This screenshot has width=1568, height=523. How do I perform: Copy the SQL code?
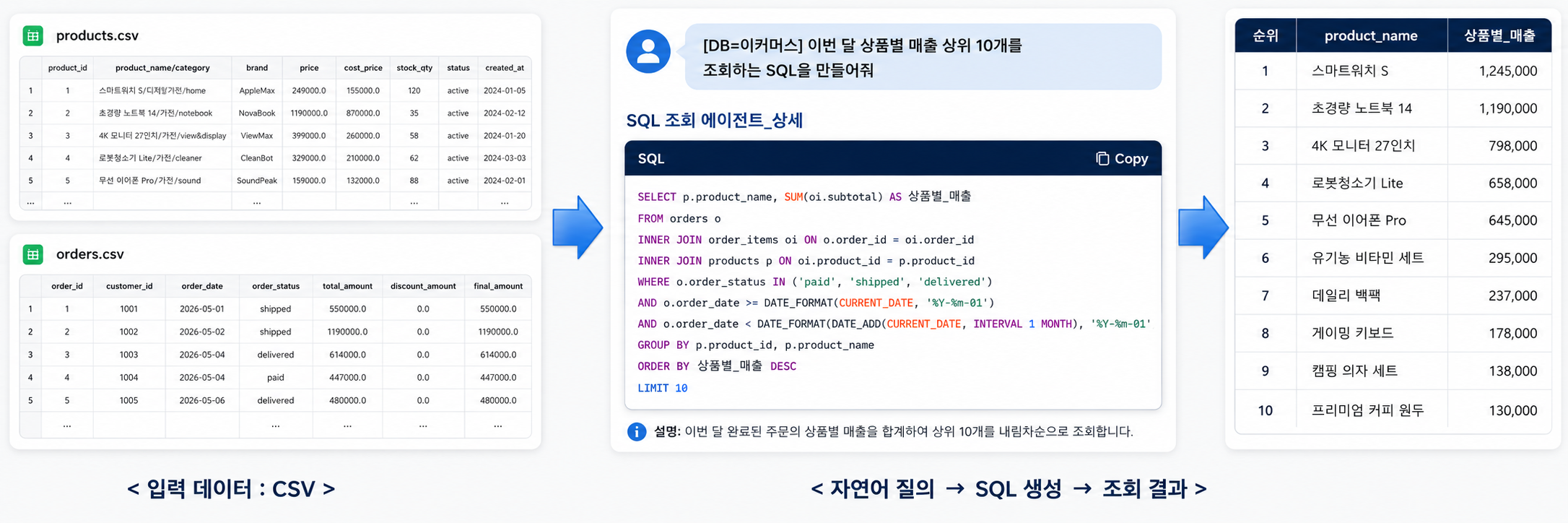(1122, 159)
